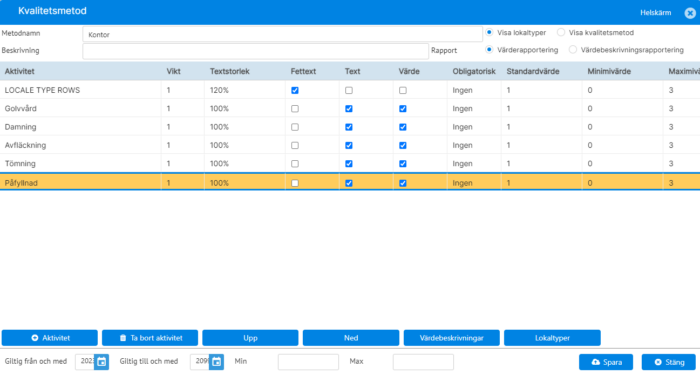This screenshot has width=700, height=375.
Task: Open Obligatorisk value Ingen for Påfyllnad
Action: coord(462,183)
